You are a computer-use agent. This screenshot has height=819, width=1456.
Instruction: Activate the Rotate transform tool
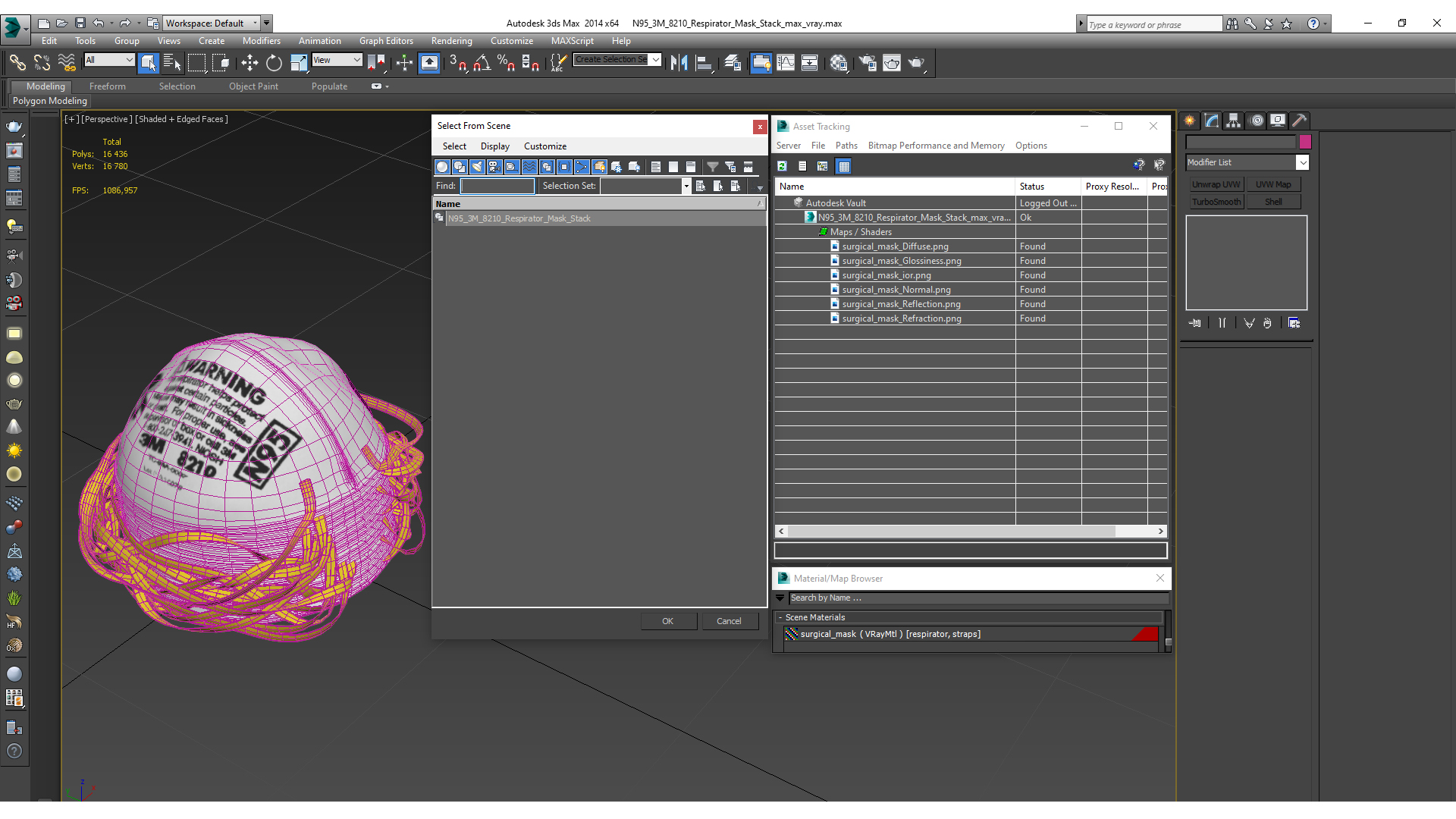(274, 63)
